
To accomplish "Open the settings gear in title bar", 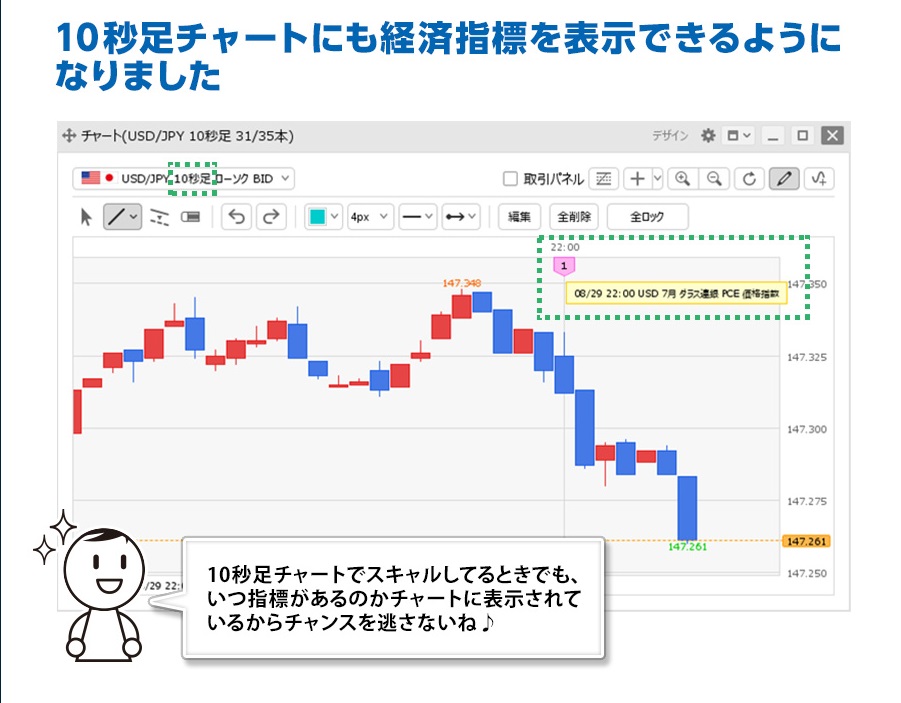I will (x=708, y=136).
